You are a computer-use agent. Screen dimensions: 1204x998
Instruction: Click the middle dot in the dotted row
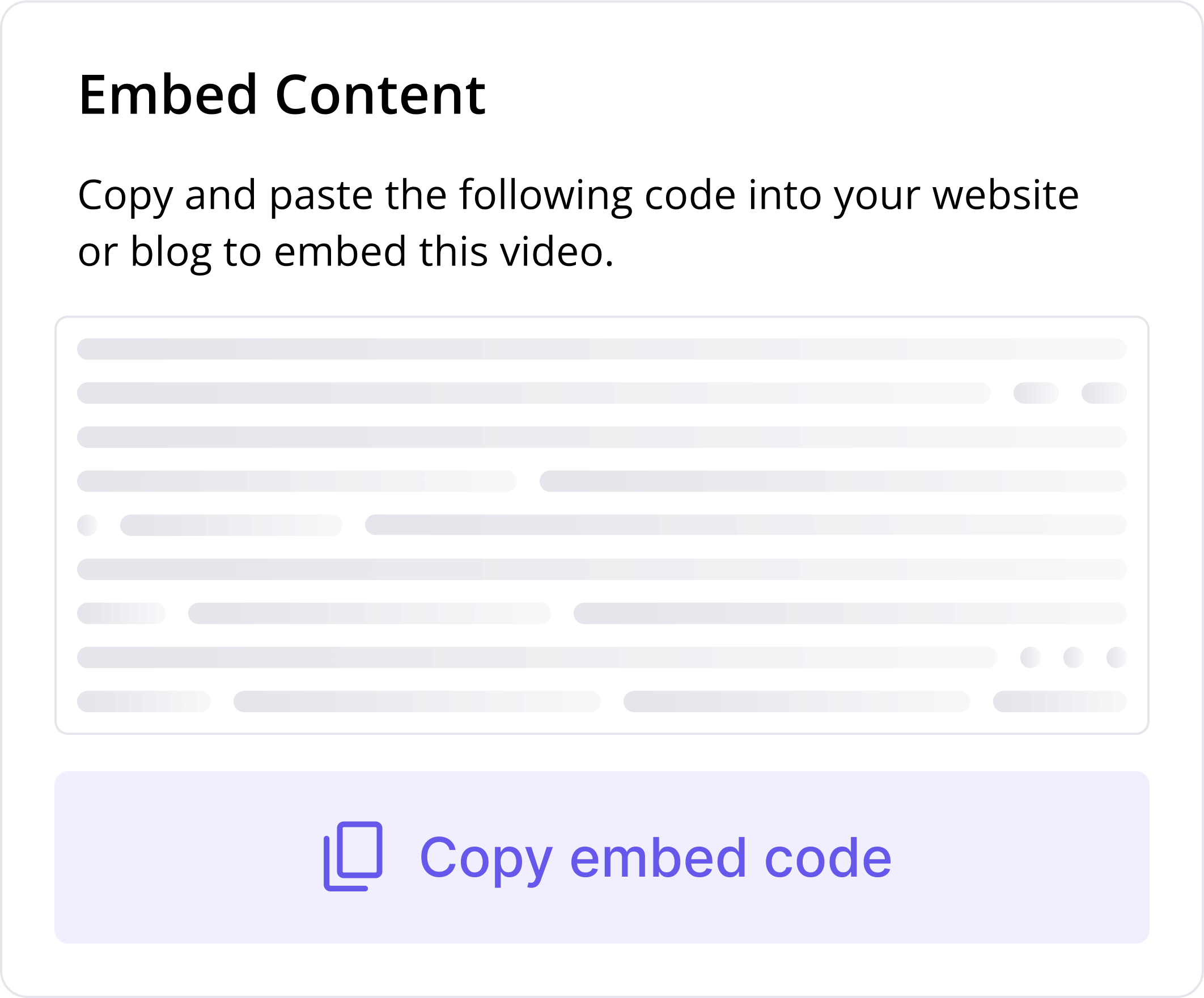click(x=1074, y=657)
